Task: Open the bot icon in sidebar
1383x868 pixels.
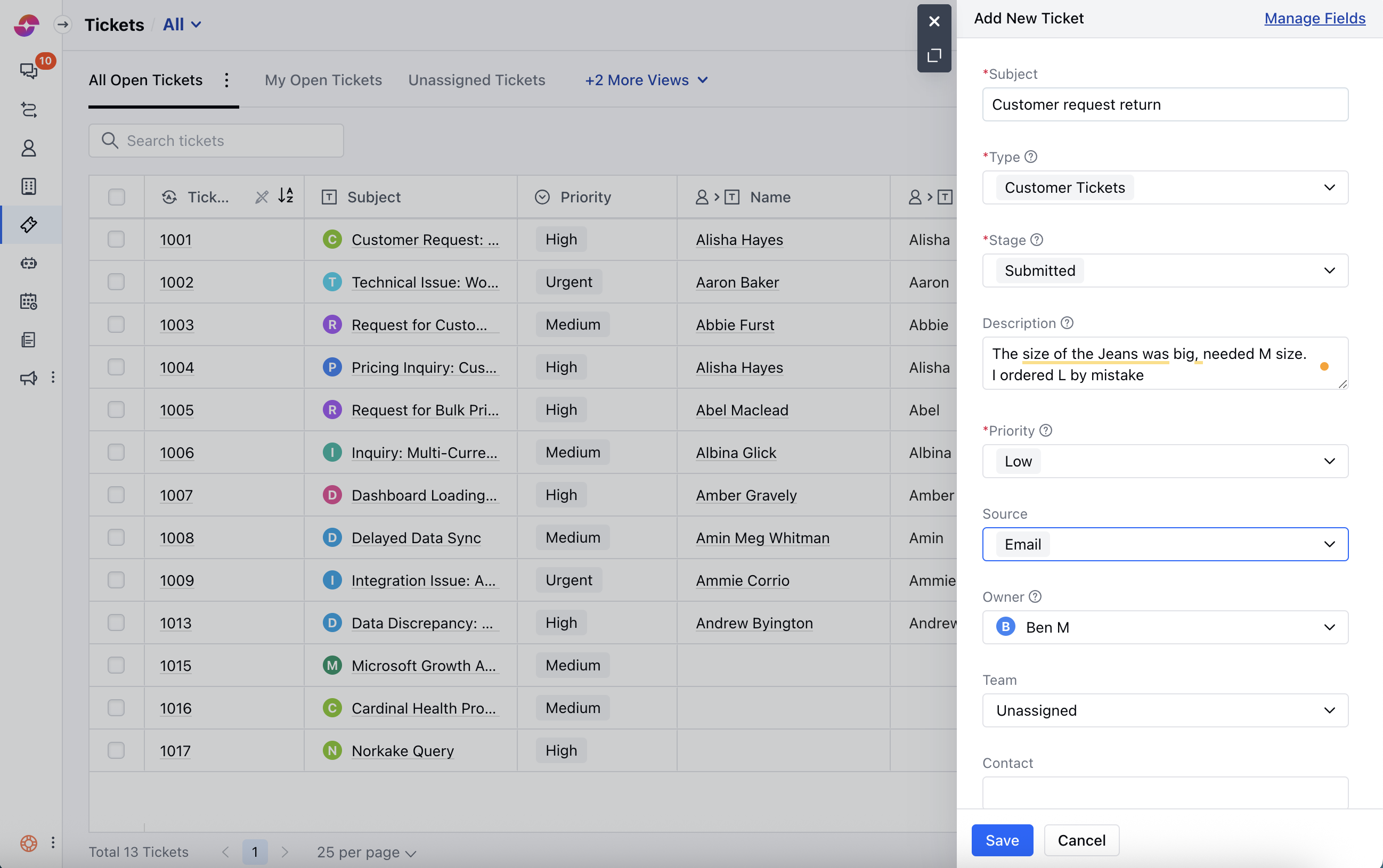Action: [29, 263]
